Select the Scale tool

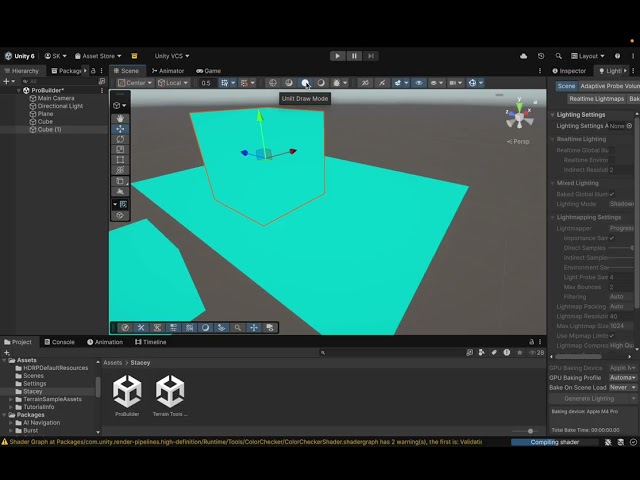click(120, 149)
